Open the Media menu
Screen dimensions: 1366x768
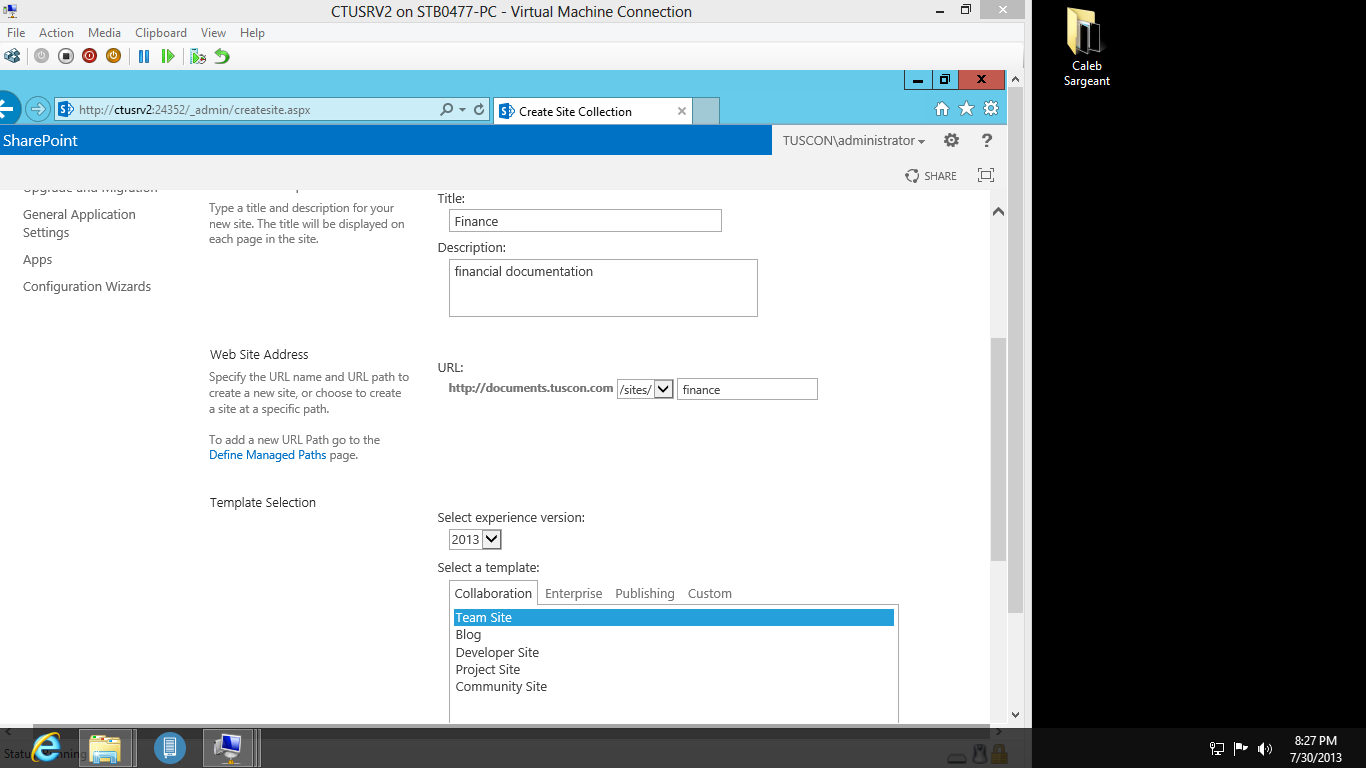click(105, 33)
